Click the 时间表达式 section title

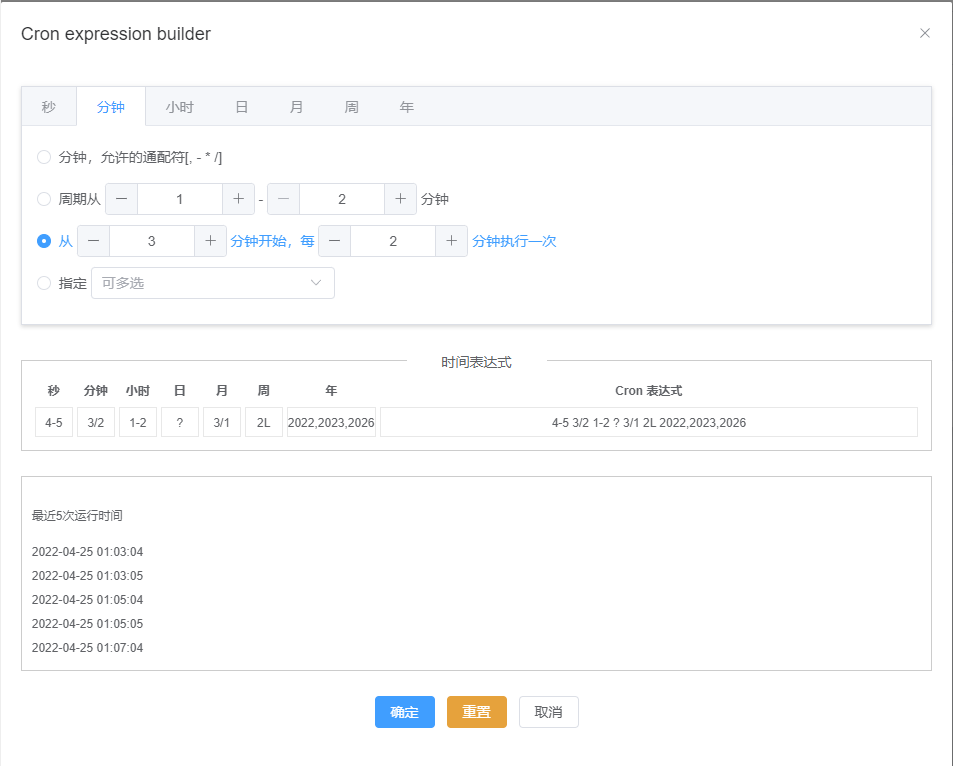[476, 362]
